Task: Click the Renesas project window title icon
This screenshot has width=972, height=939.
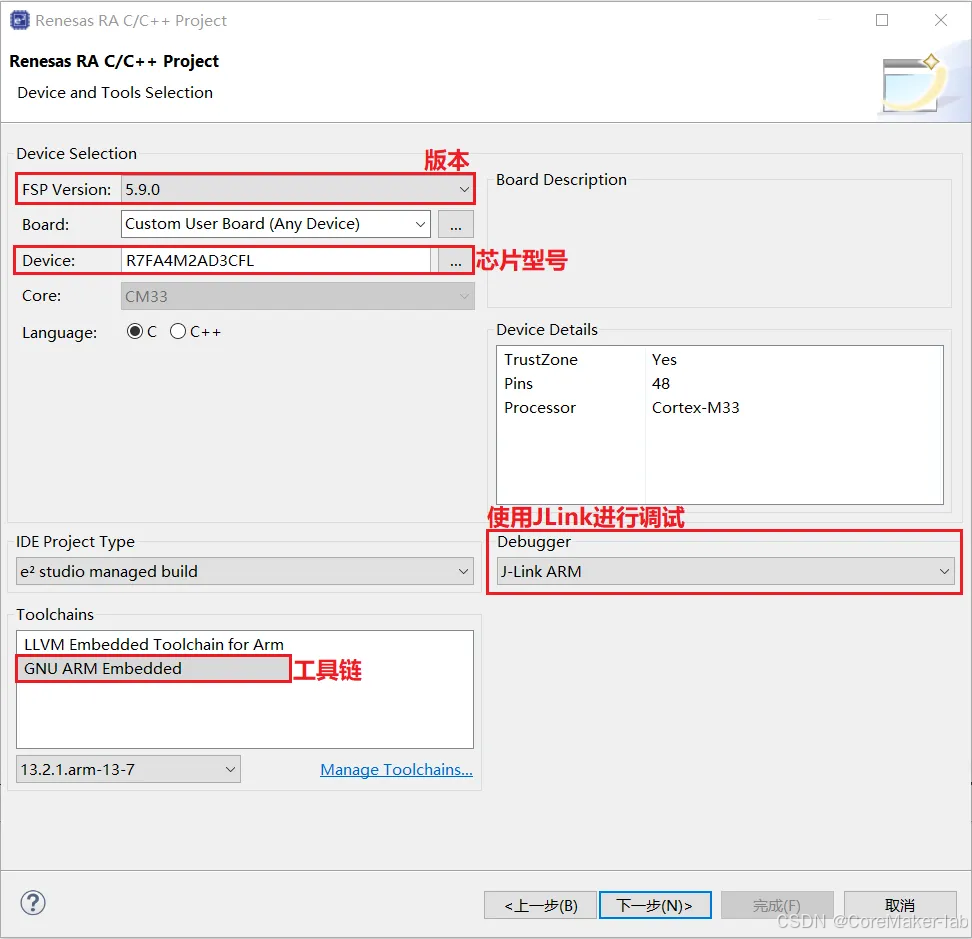Action: 19,20
